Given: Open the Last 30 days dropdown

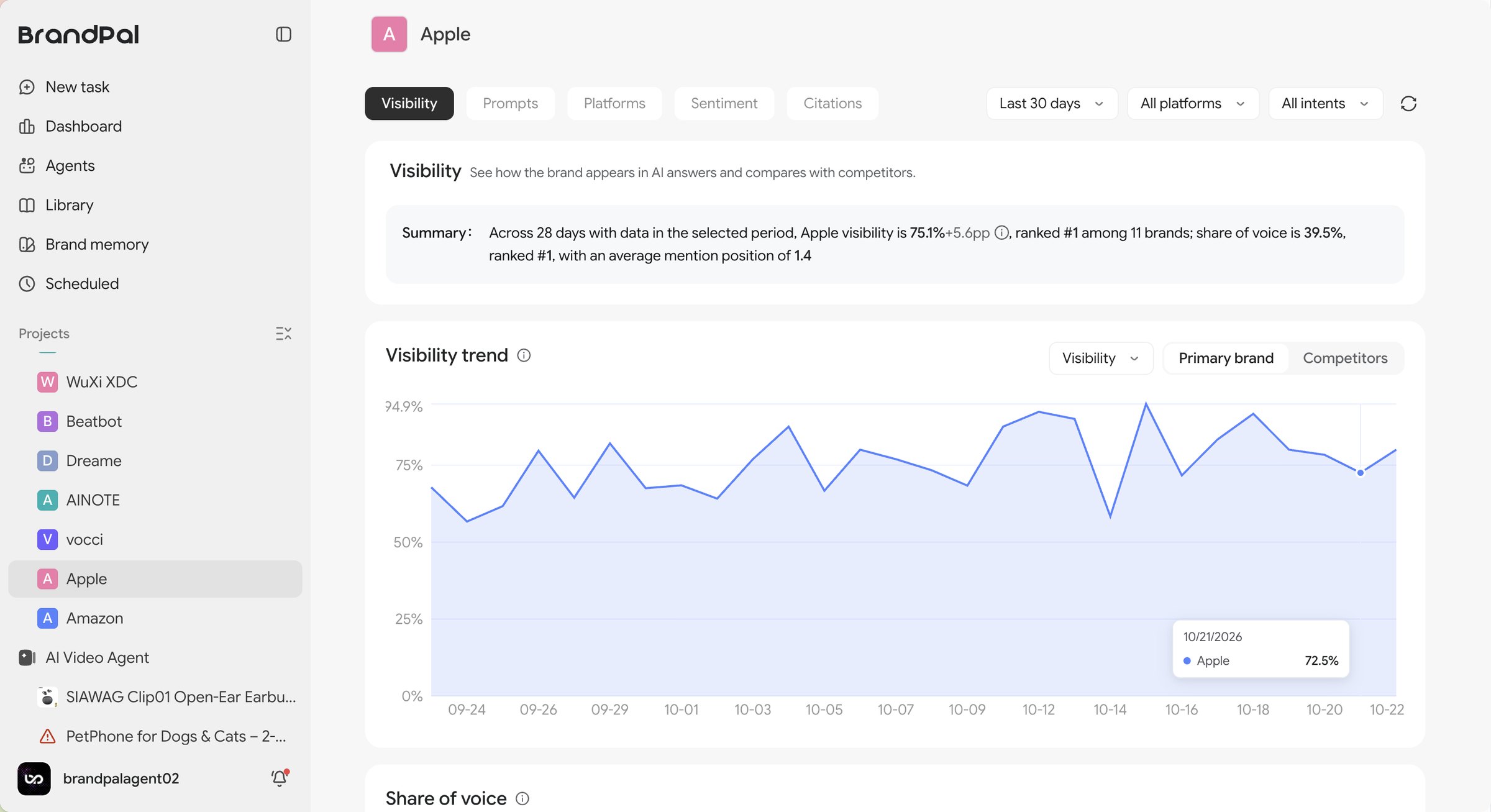Looking at the screenshot, I should [x=1052, y=103].
